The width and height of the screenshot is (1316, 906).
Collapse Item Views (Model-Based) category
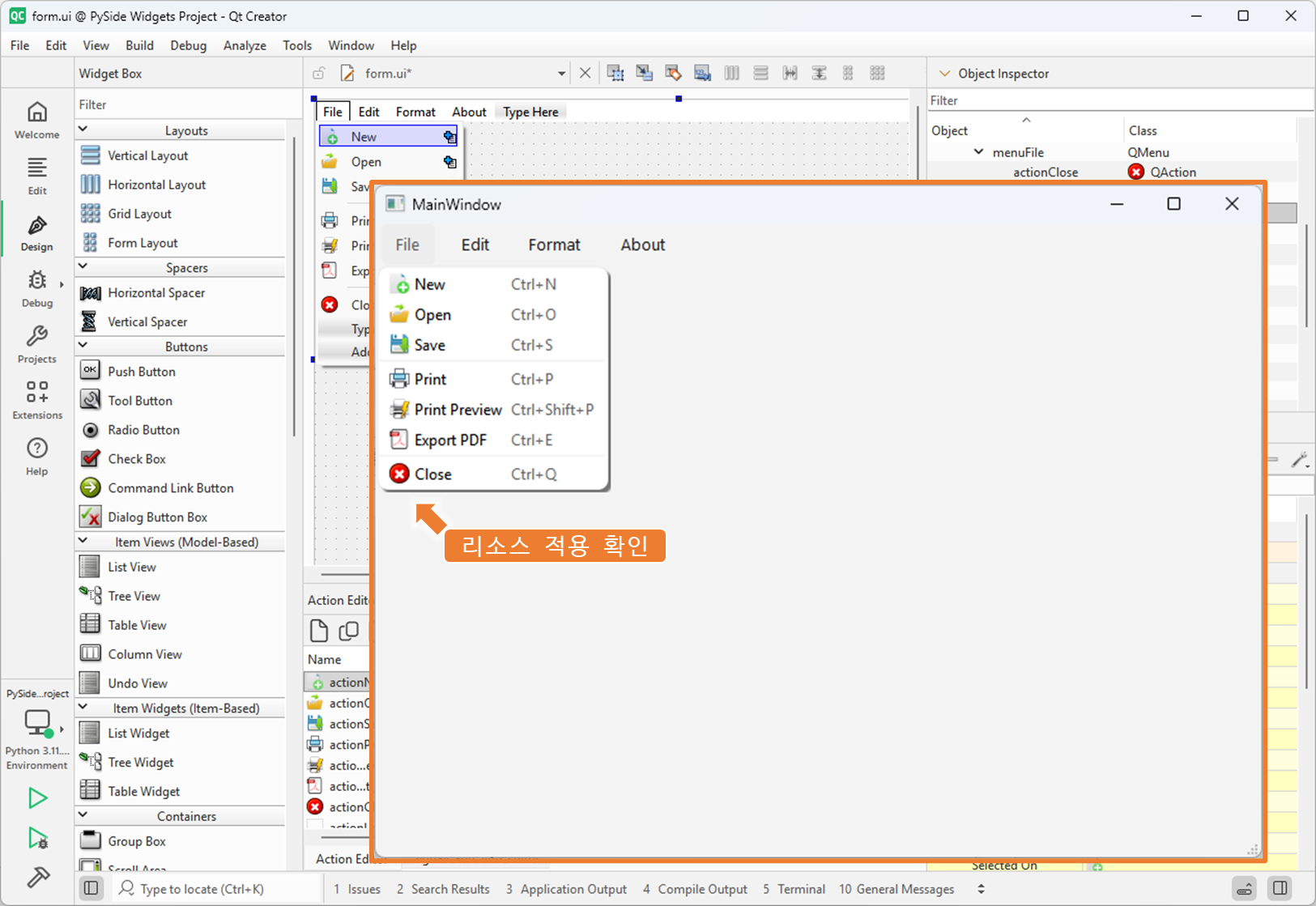(x=83, y=541)
